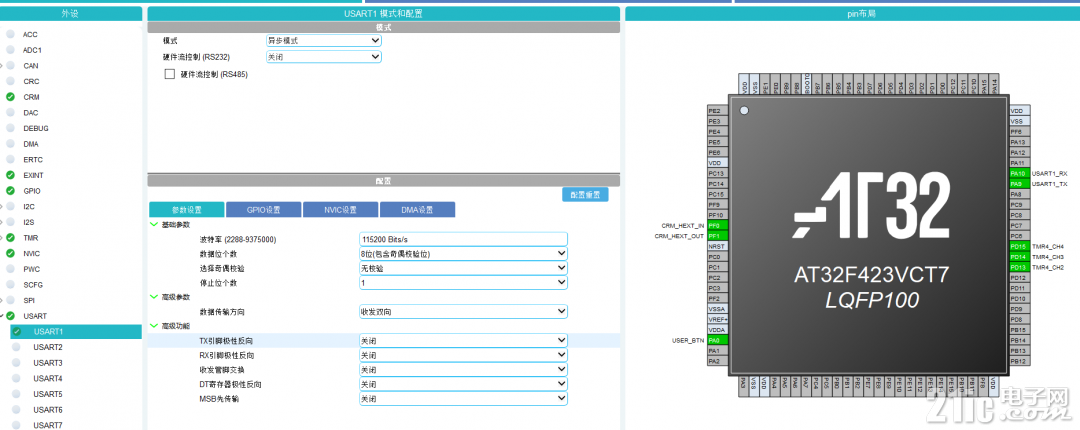
Task: Select the CAN peripheral entry
Action: [30, 66]
